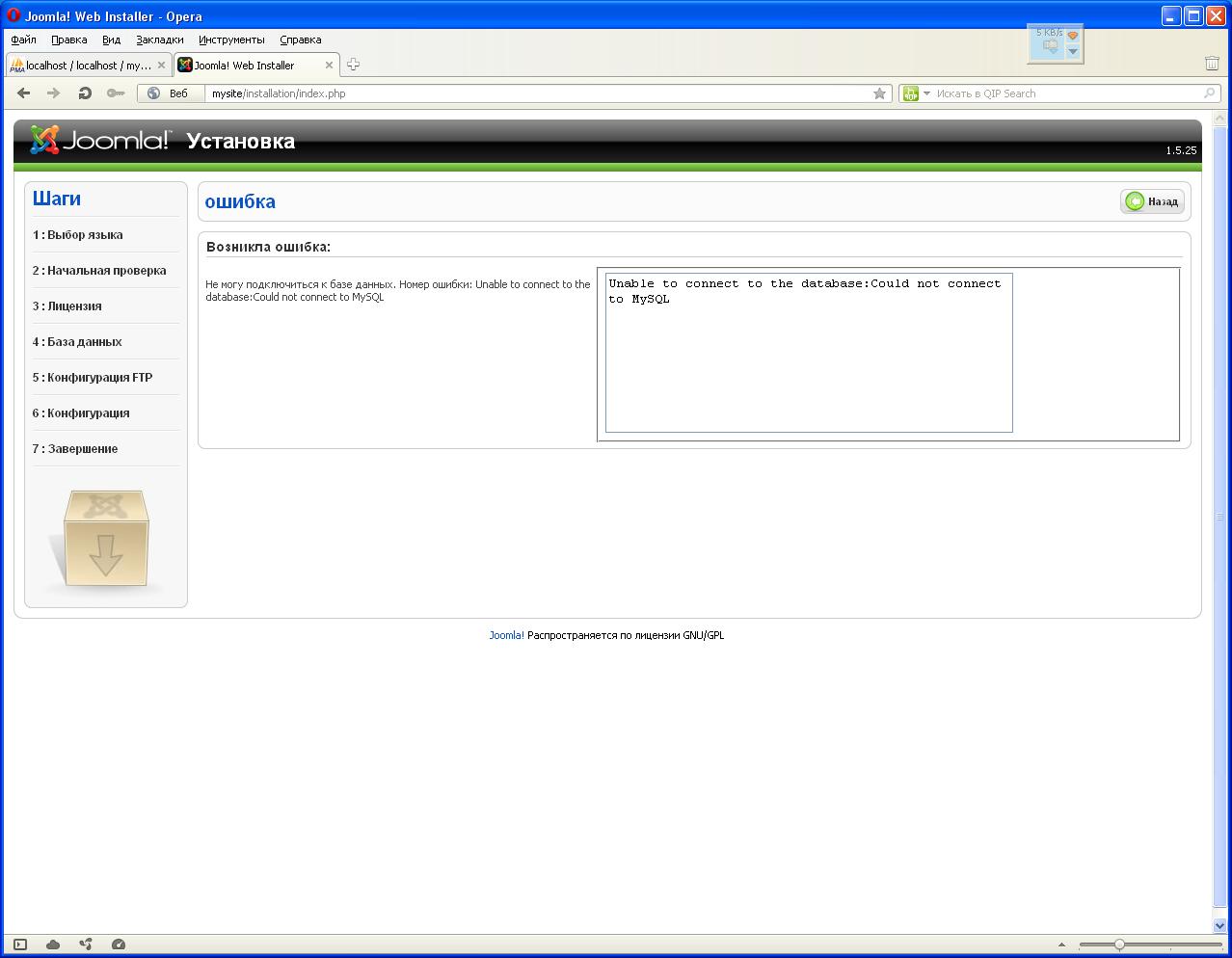
Task: Open the password wand key icon
Action: click(116, 93)
